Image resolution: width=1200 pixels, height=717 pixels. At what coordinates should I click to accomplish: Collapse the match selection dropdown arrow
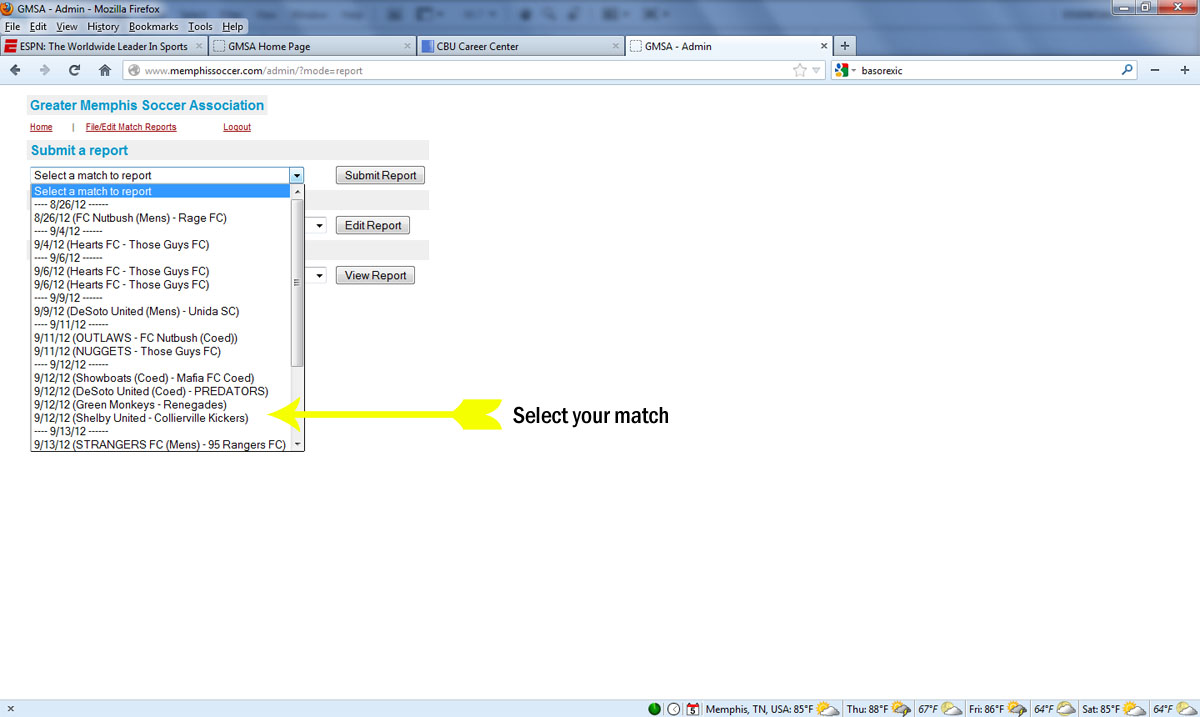click(296, 175)
